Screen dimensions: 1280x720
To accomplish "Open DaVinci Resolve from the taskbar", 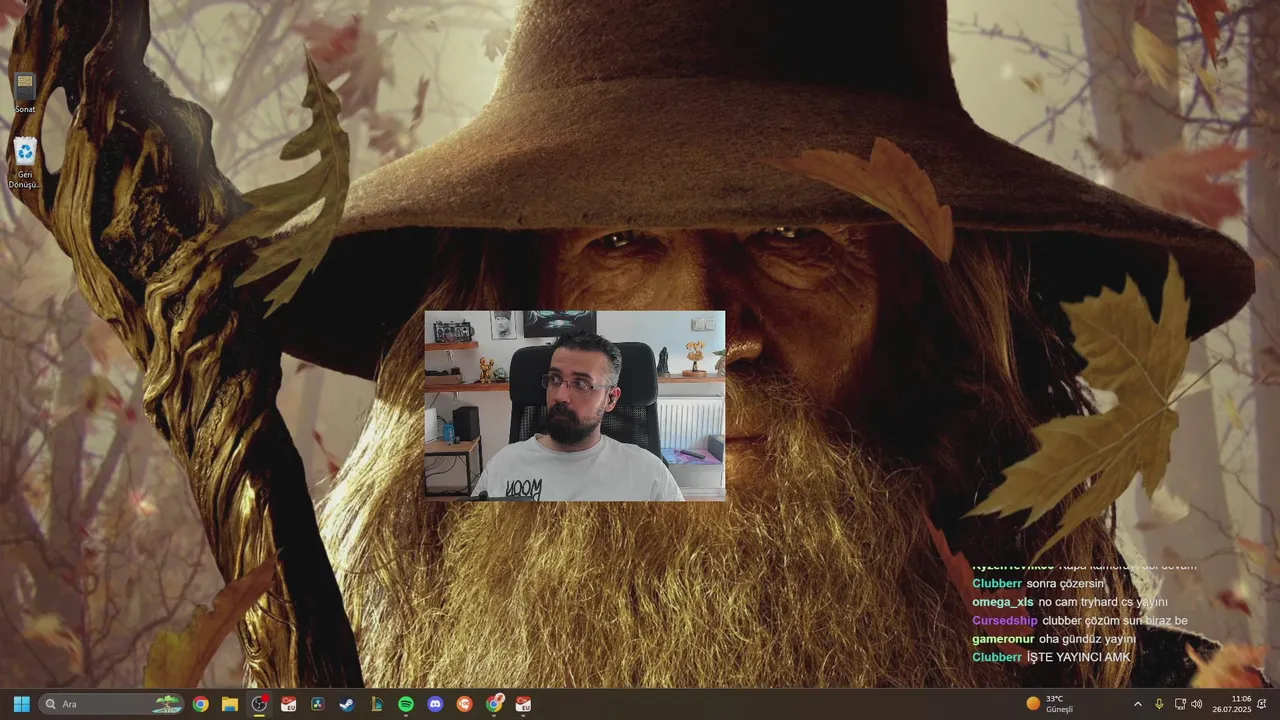I will (x=318, y=704).
